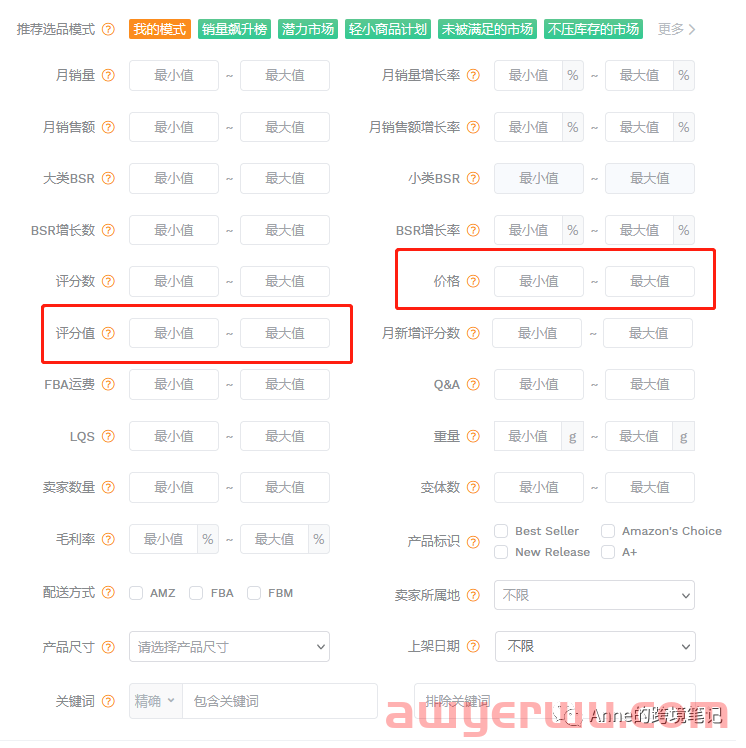
Task: Click 包含关键词 input field
Action: click(280, 701)
